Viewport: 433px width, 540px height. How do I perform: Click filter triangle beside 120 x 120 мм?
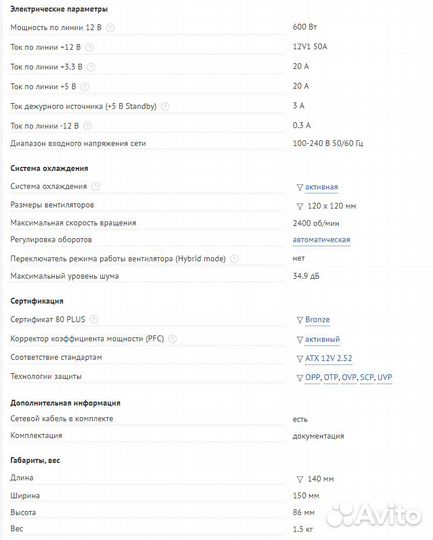300,206
